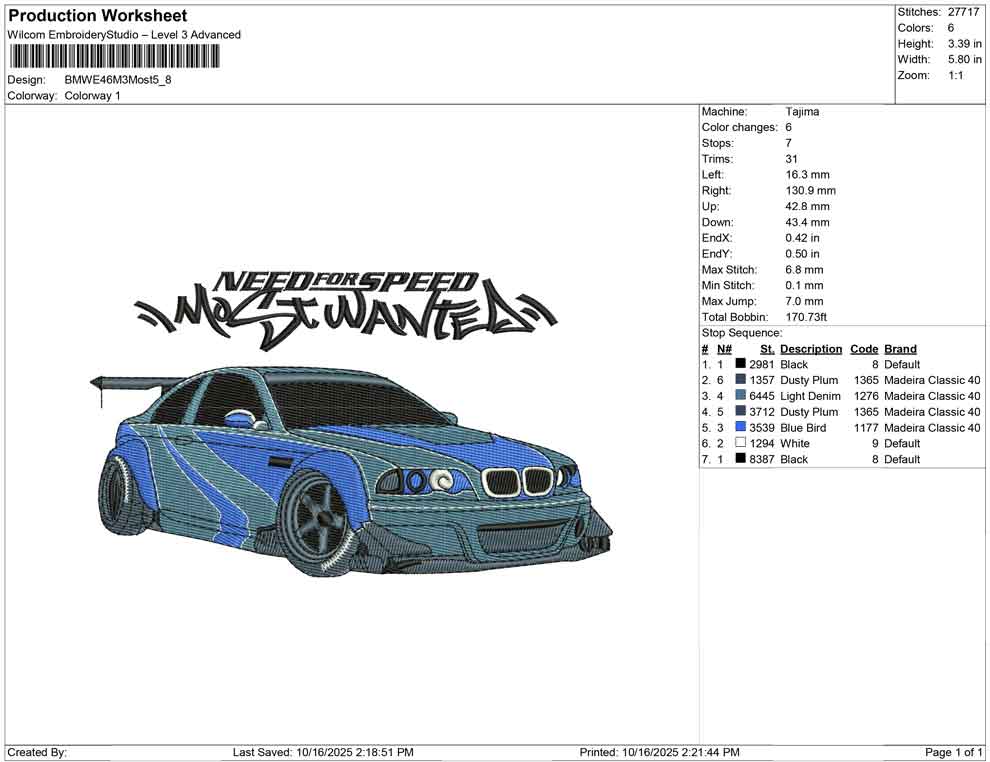Screen dimensions: 990x762
Task: Click the Max Stitch value 6.8 mm
Action: click(x=804, y=270)
